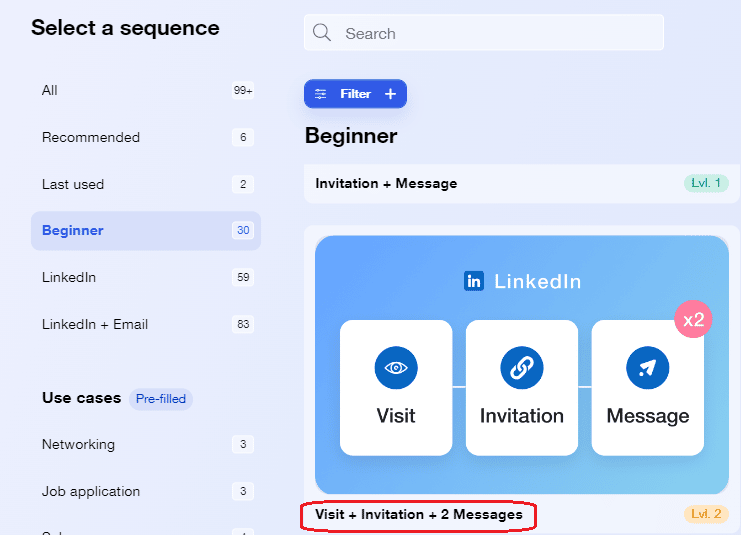Viewport: 741px width, 535px height.
Task: Click the Invitation link icon
Action: pos(522,368)
